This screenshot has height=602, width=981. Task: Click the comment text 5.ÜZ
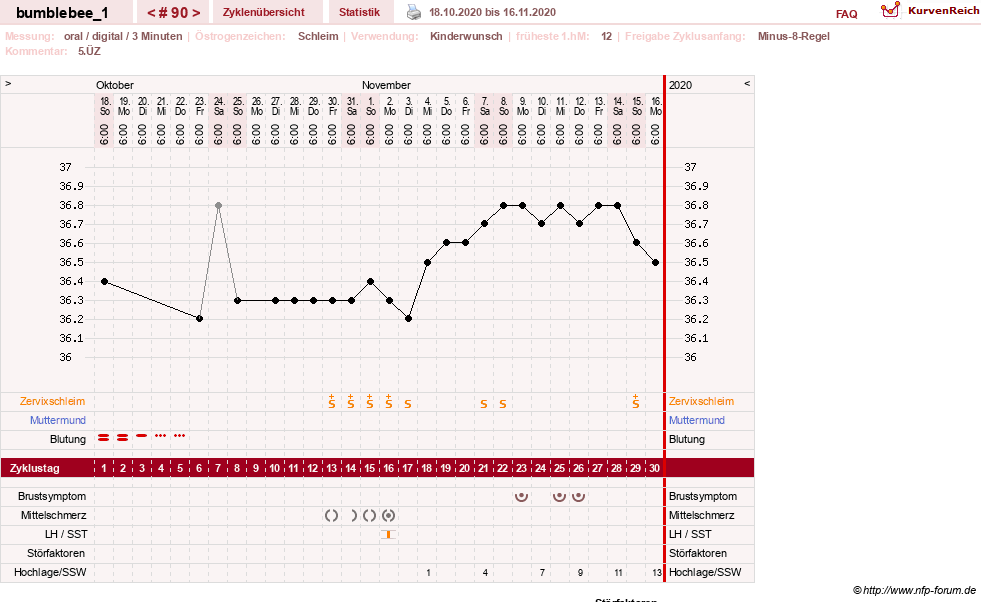pos(89,51)
